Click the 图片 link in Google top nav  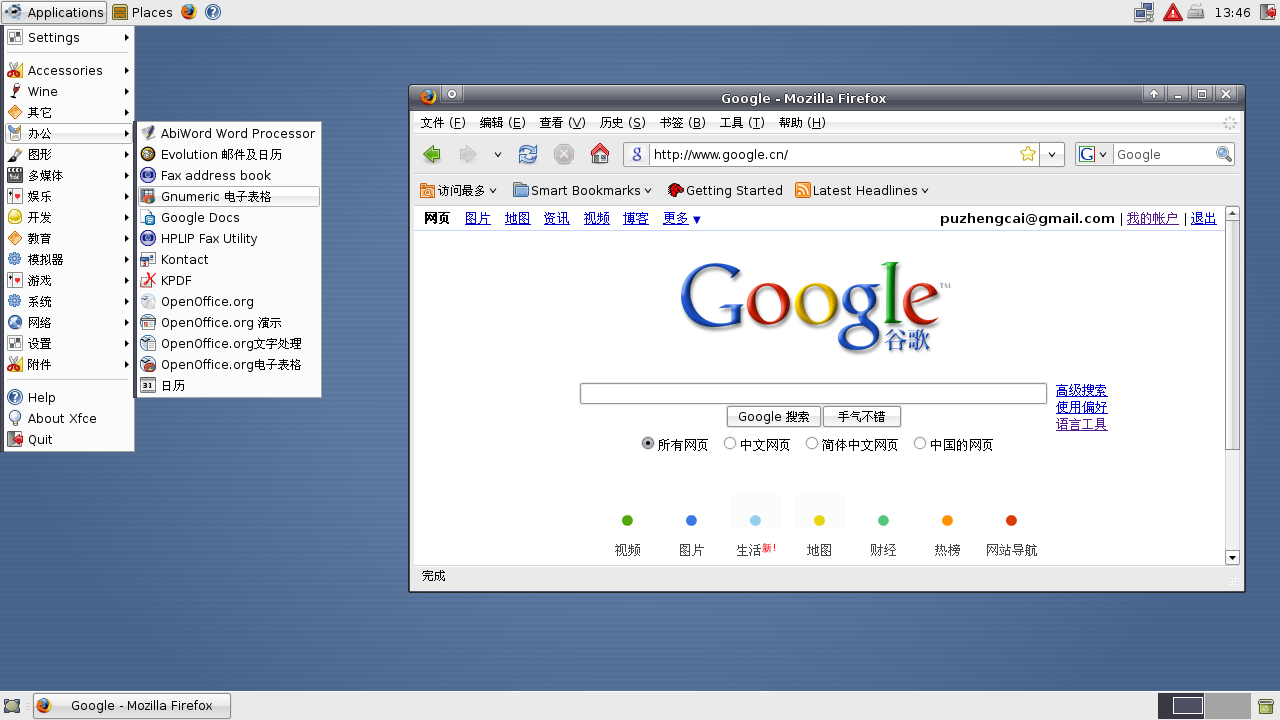click(x=478, y=218)
